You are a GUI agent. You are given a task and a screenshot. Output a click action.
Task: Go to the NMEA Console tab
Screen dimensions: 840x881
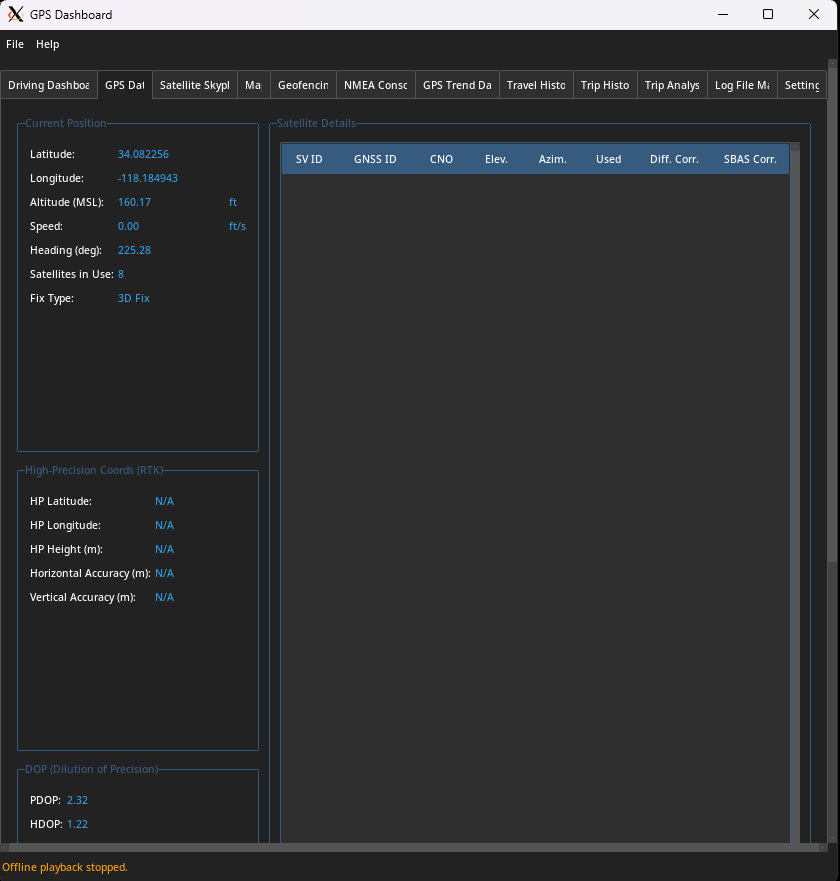pyautogui.click(x=375, y=85)
